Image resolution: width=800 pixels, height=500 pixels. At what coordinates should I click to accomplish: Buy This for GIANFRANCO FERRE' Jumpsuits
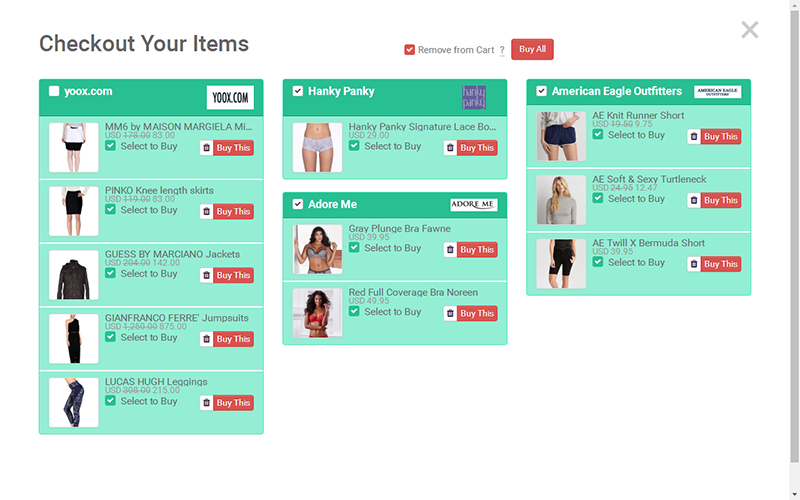pyautogui.click(x=233, y=339)
